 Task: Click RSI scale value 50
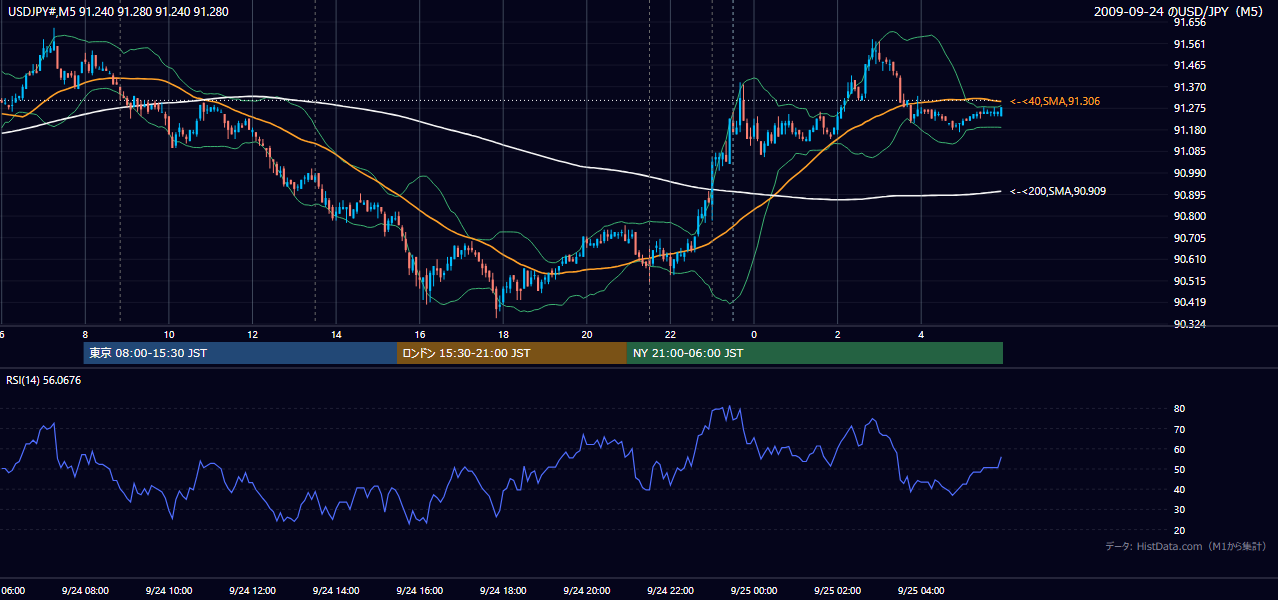click(1179, 469)
